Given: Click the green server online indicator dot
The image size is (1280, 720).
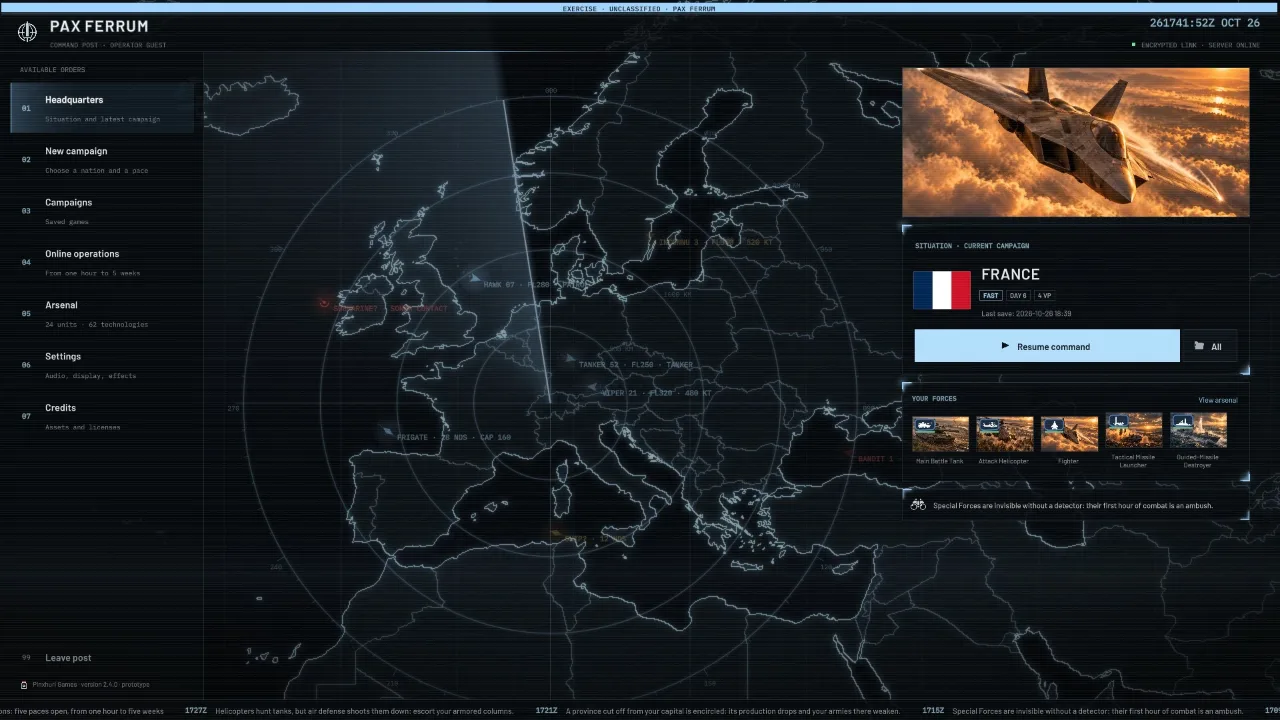Looking at the screenshot, I should tap(1133, 45).
